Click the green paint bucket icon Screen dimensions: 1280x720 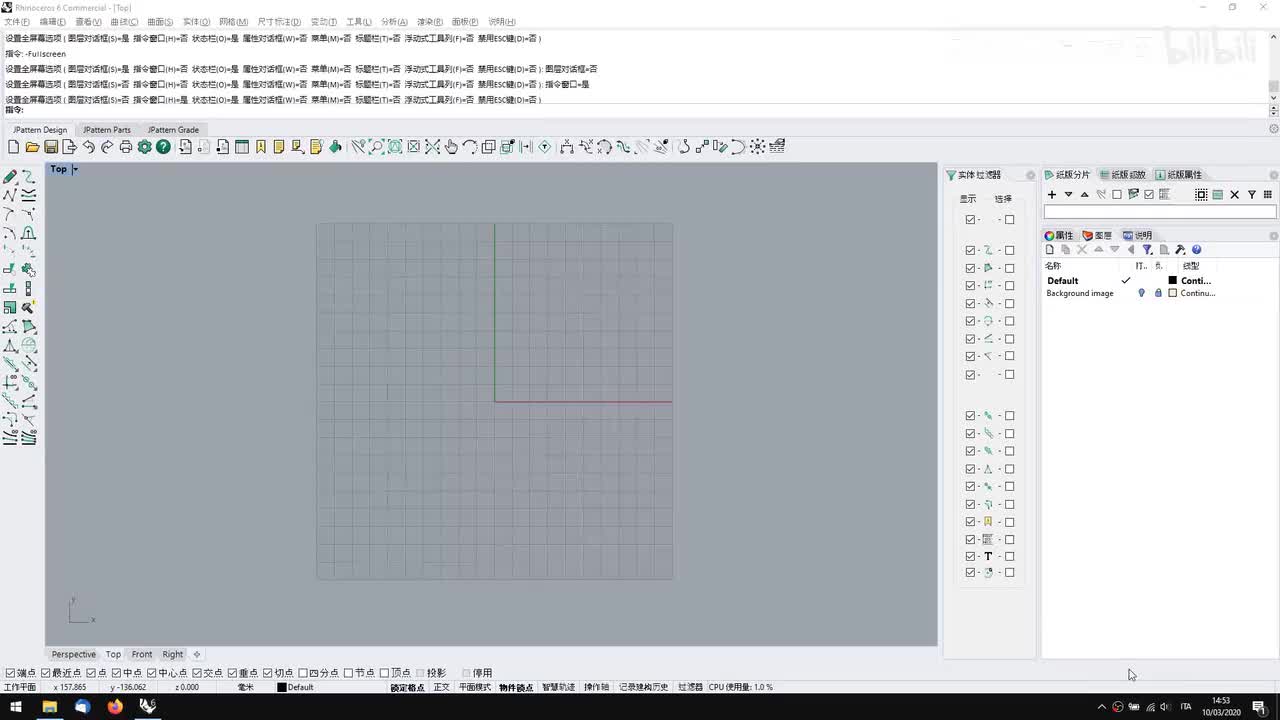point(335,147)
